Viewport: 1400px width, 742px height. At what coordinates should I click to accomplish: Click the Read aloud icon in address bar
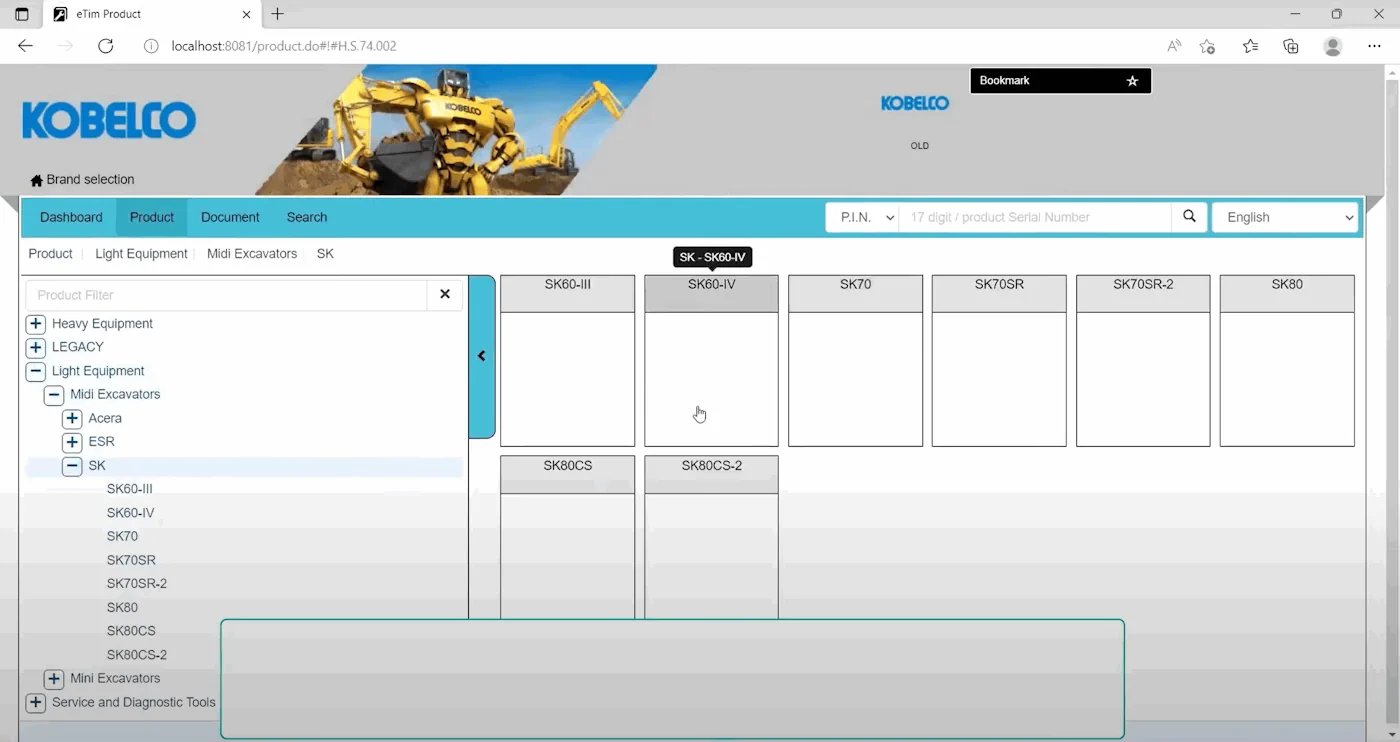1174,46
